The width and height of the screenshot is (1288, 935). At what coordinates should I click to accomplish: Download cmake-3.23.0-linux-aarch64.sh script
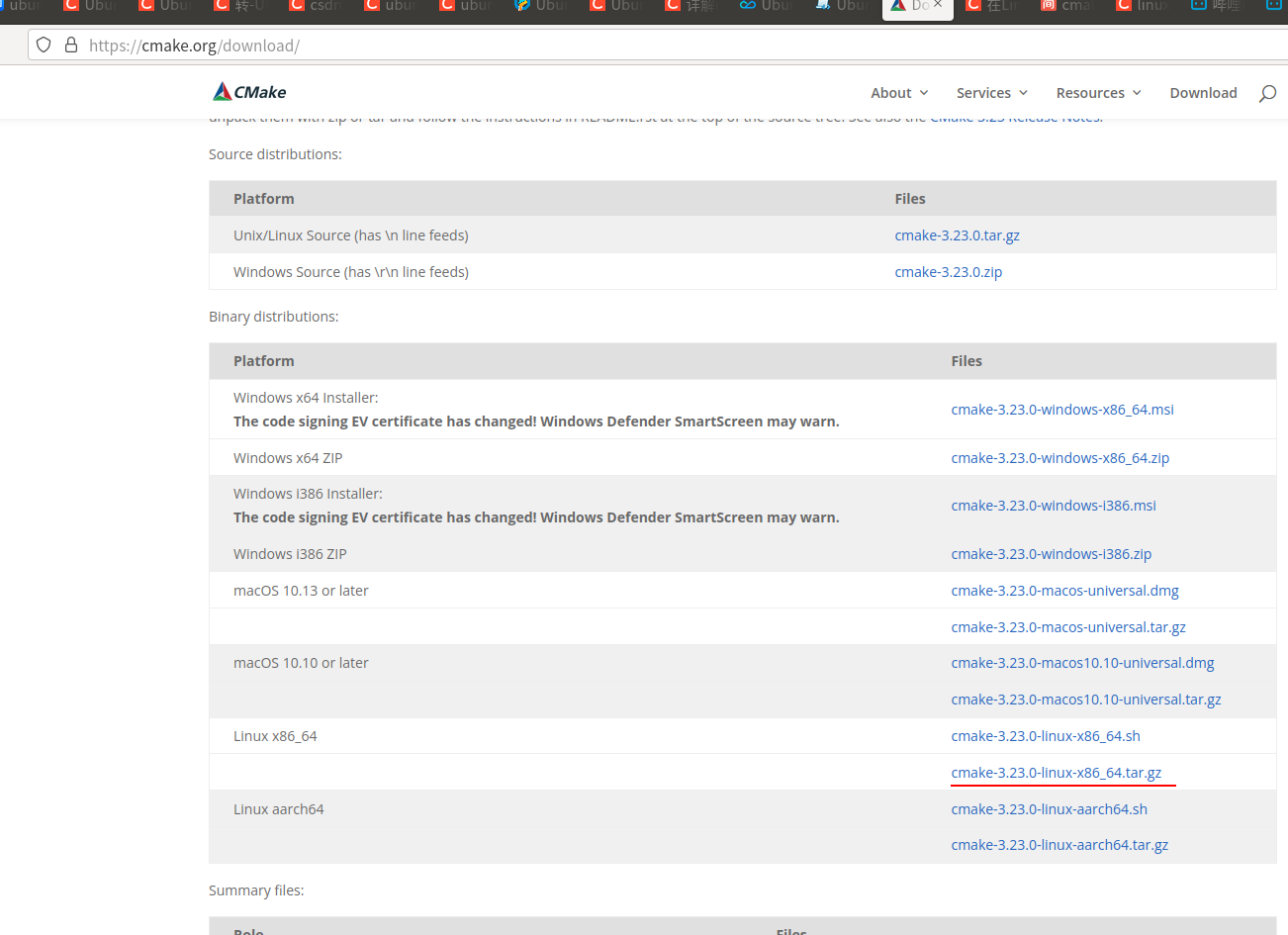[1050, 809]
